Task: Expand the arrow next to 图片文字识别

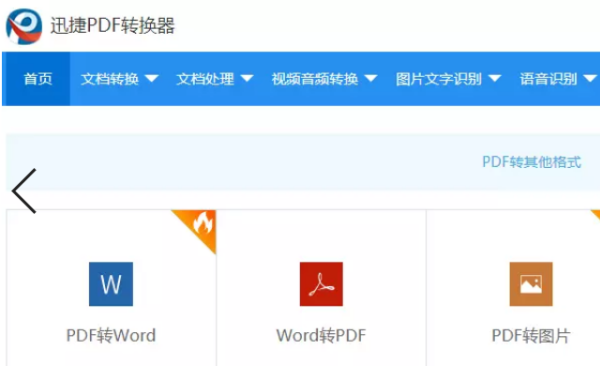Action: 494,79
